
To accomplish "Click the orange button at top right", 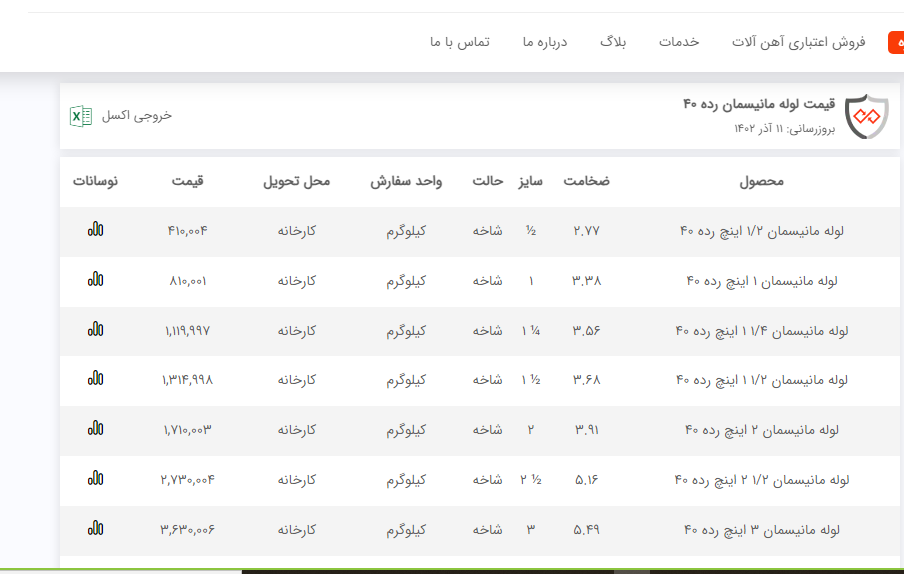I will point(895,42).
